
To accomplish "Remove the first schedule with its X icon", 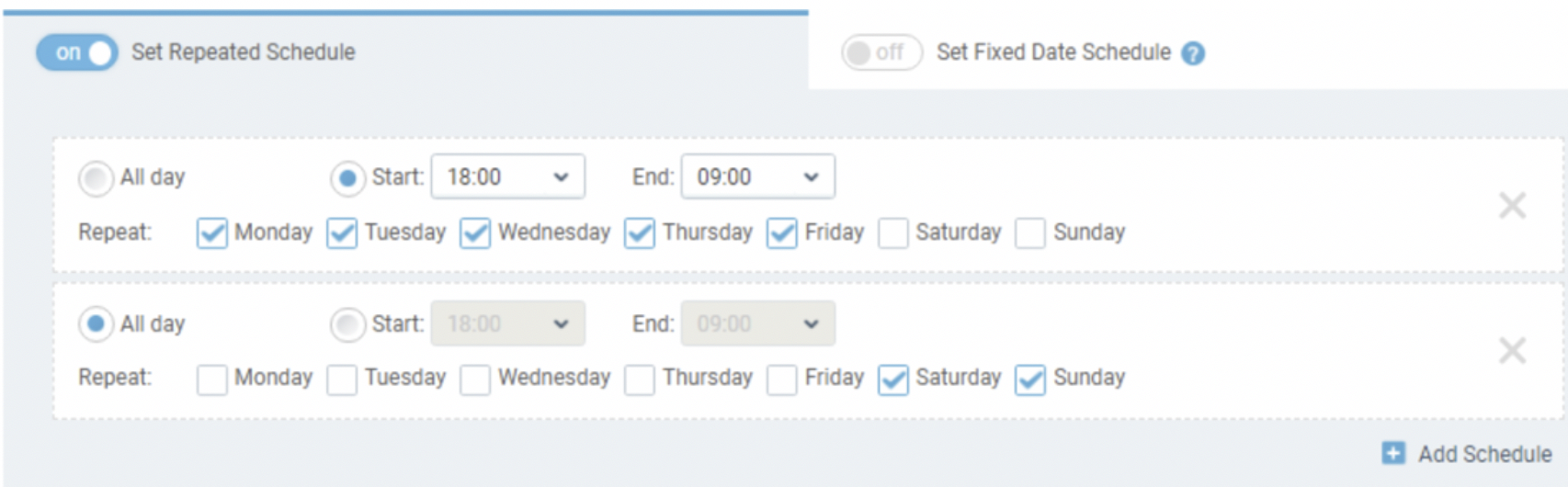I will point(1512,205).
